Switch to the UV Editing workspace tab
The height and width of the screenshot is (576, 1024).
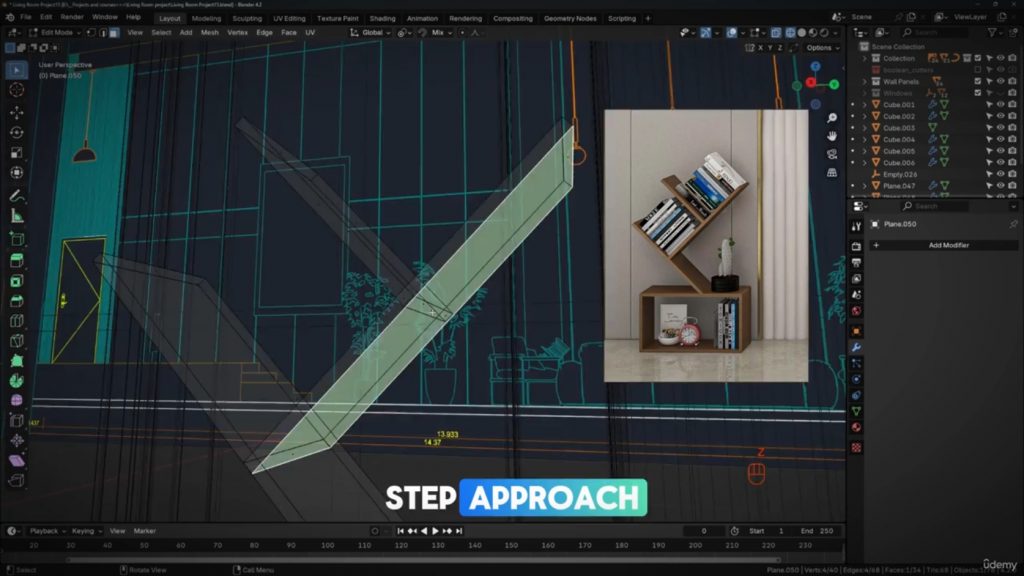289,18
